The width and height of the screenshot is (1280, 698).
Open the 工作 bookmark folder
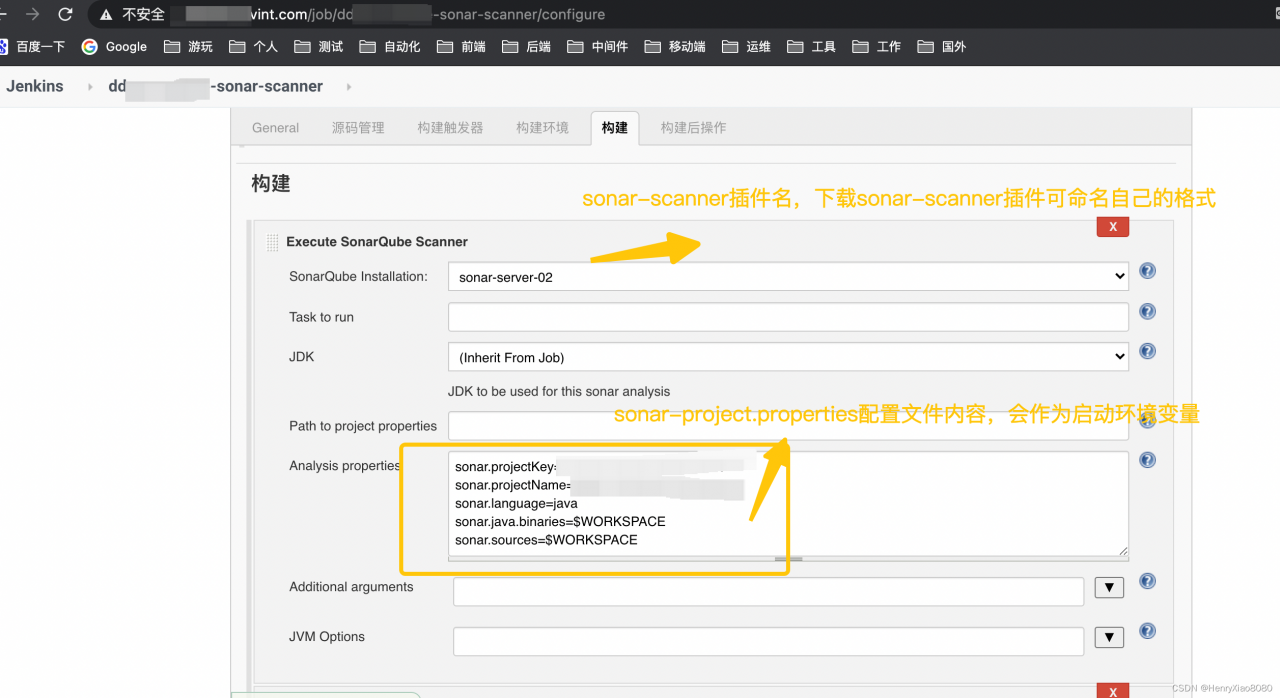tap(877, 46)
